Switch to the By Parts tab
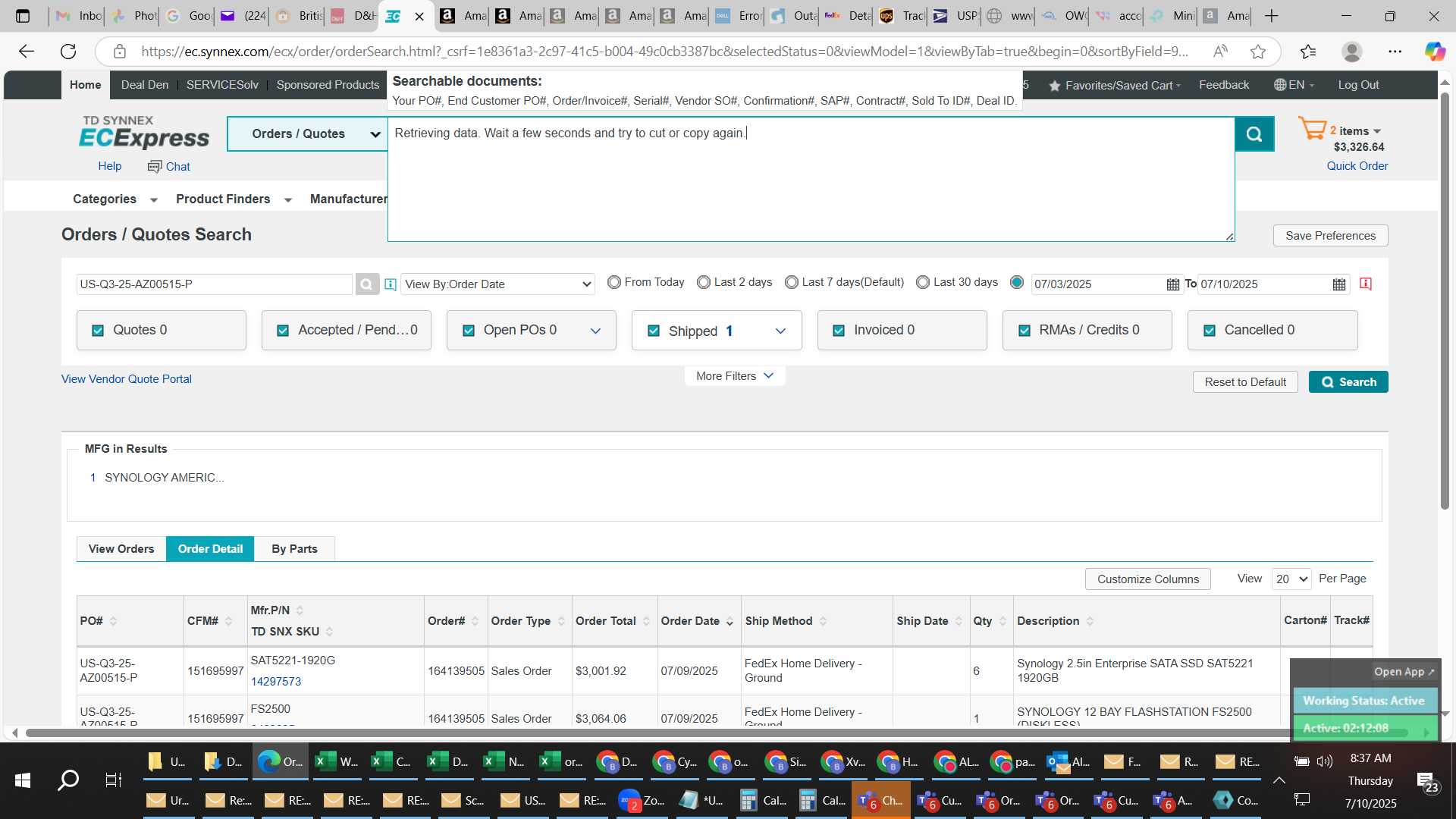Viewport: 1456px width, 819px height. coord(294,549)
